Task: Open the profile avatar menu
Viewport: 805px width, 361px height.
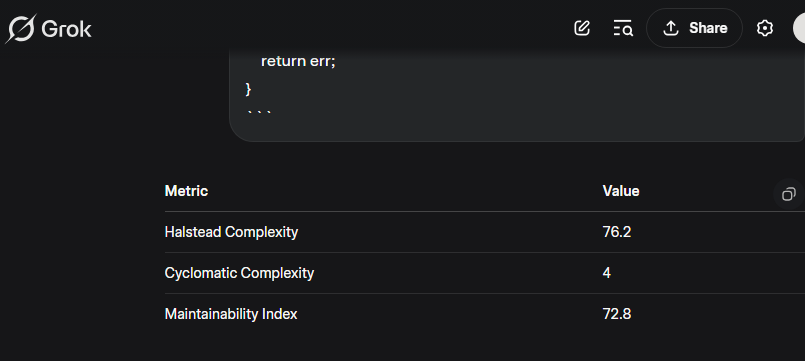Action: [x=799, y=28]
